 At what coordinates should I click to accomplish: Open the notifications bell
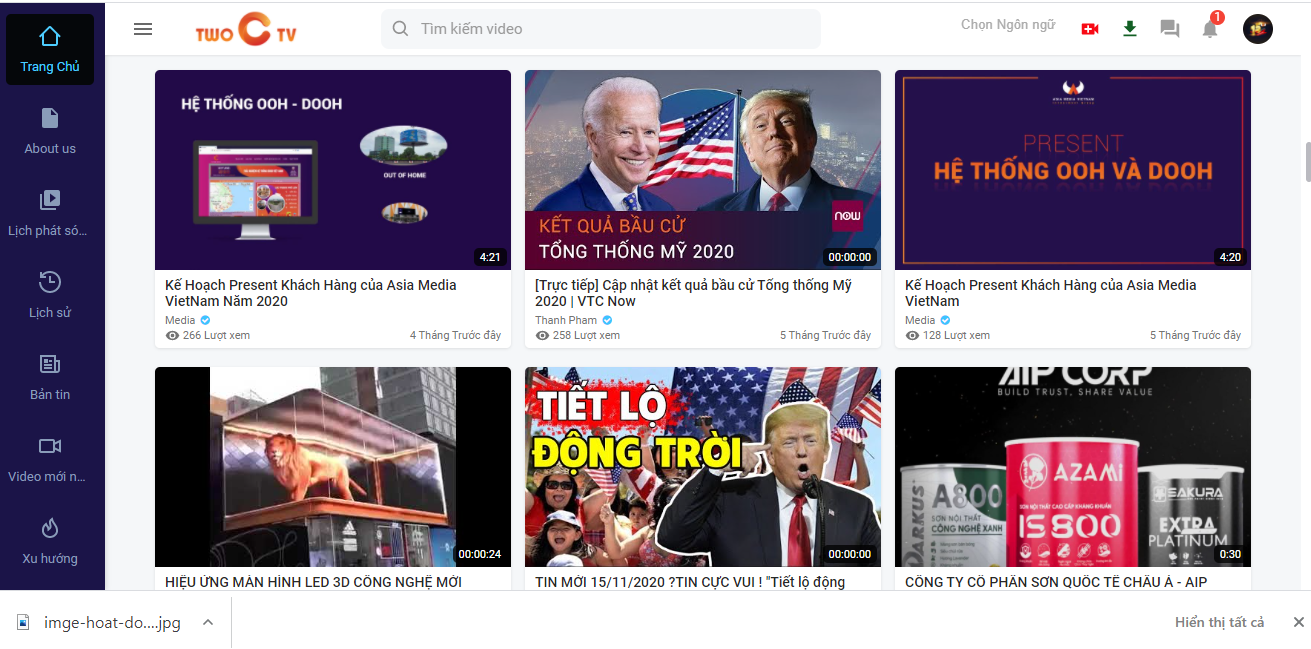(1210, 28)
